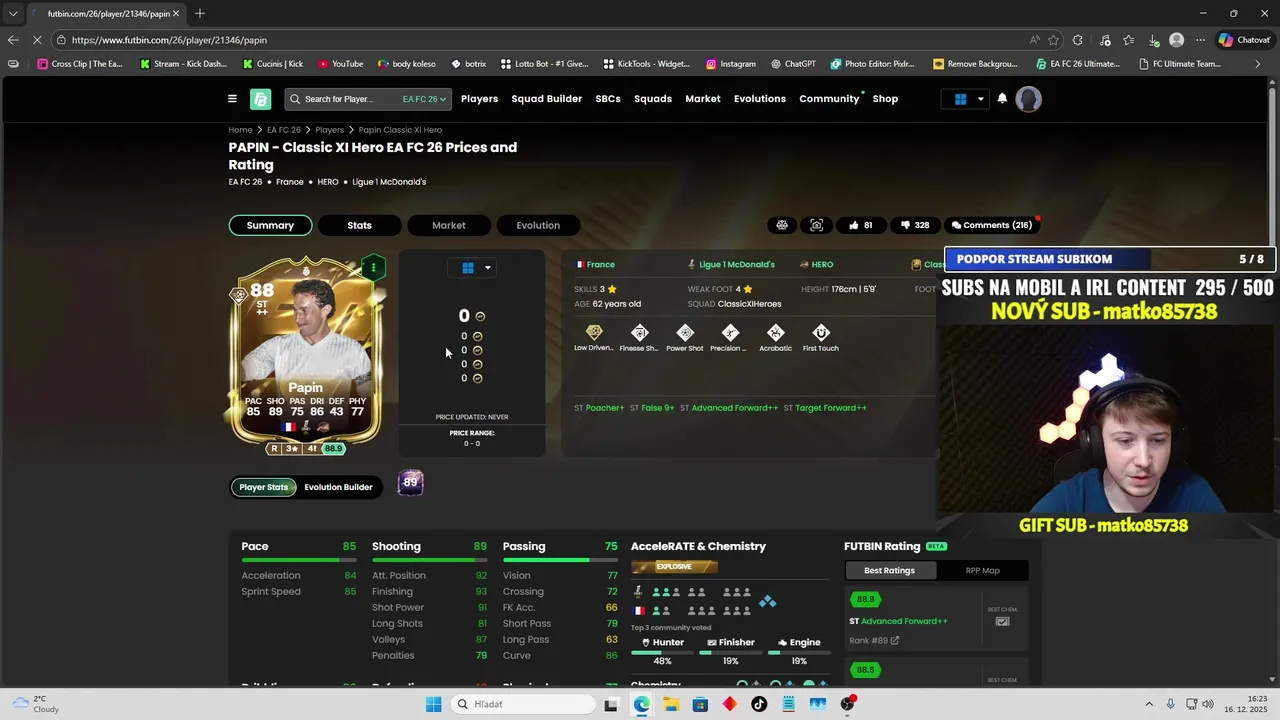Open the user profile avatar
Image resolution: width=1280 pixels, height=720 pixels.
point(1028,99)
